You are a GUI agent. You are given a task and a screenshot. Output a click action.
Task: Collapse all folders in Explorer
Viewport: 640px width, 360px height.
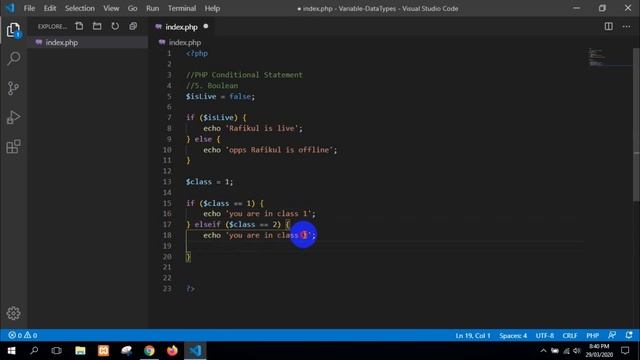(x=133, y=27)
